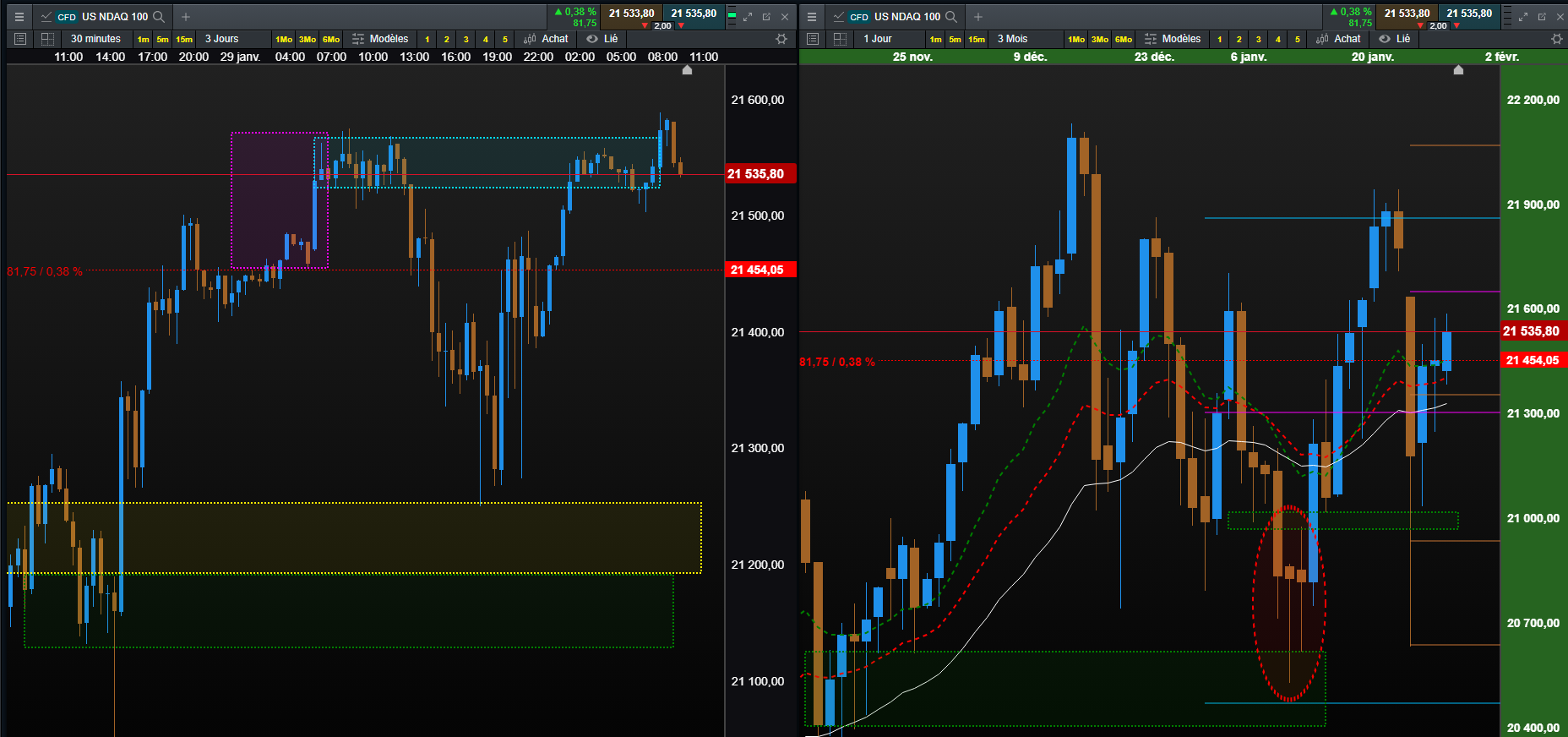Toggle the Lié link option on left chart

pyautogui.click(x=602, y=39)
